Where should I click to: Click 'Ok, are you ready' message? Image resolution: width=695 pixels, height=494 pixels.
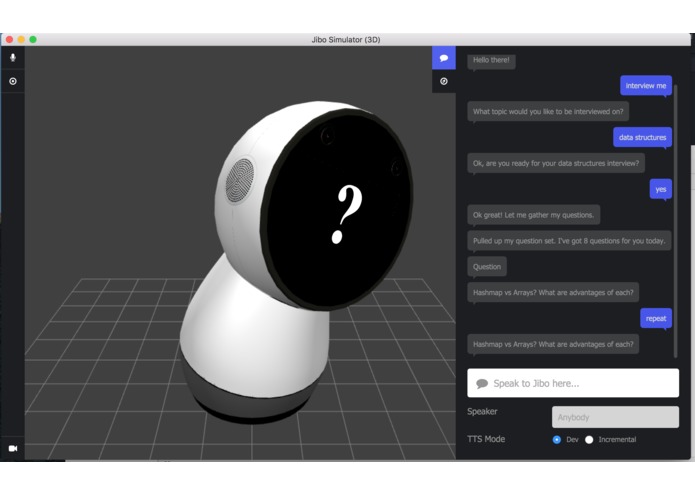(556, 163)
